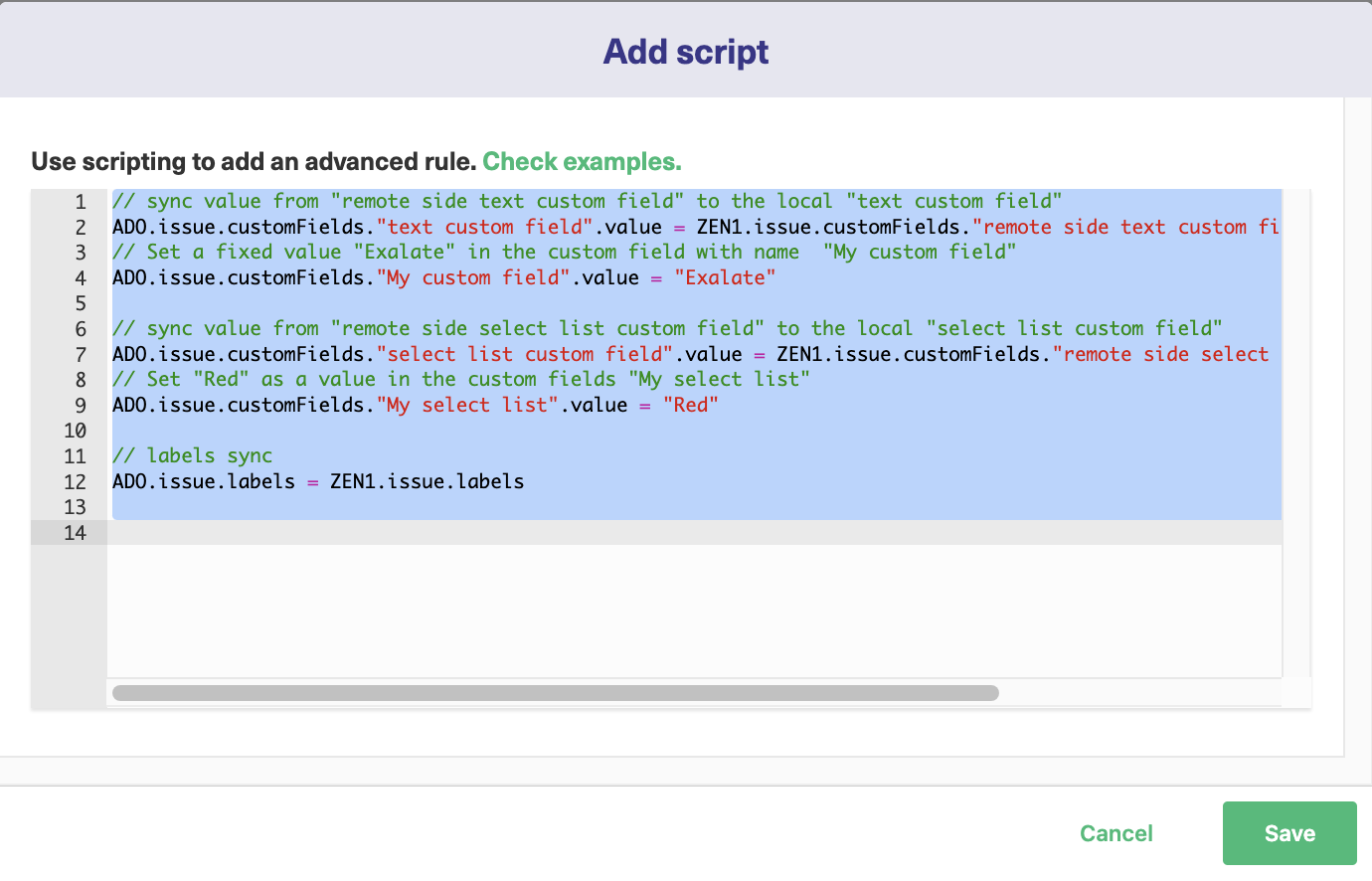
Task: Click line number 8 in the gutter
Action: point(81,380)
